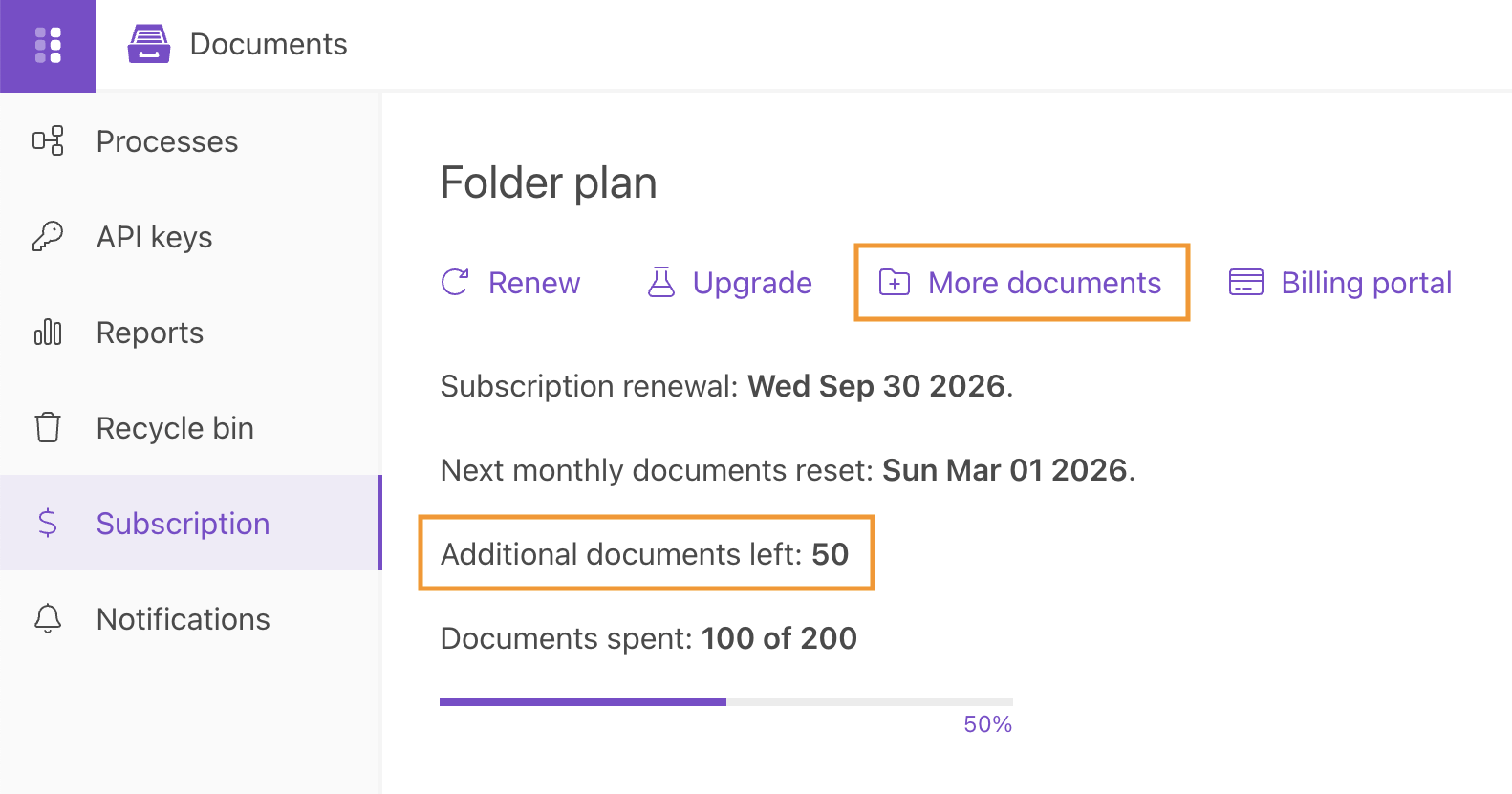Click the Documents drawer logo icon
The height and width of the screenshot is (794, 1512).
(x=149, y=44)
